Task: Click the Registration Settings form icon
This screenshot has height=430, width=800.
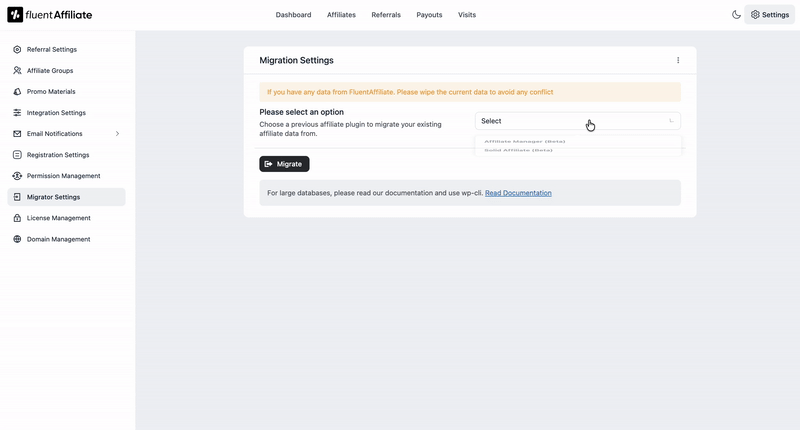Action: 17,154
